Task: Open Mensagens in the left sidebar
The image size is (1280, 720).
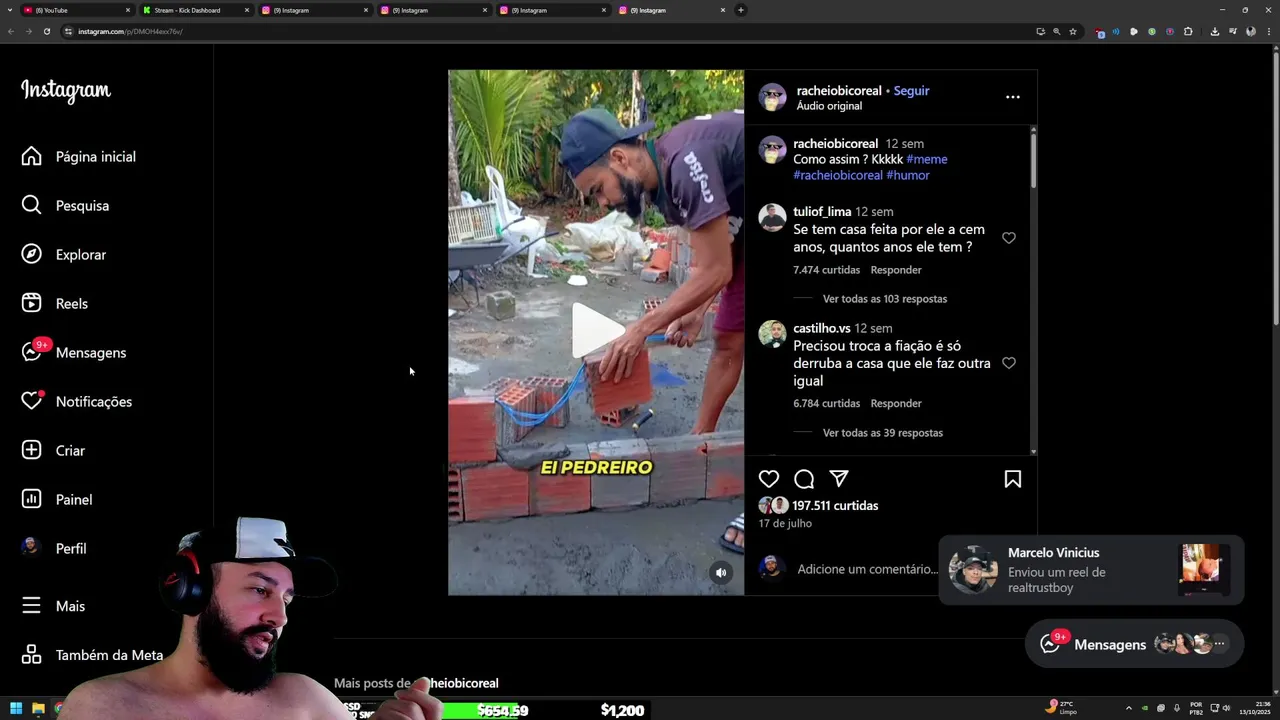Action: 74,352
